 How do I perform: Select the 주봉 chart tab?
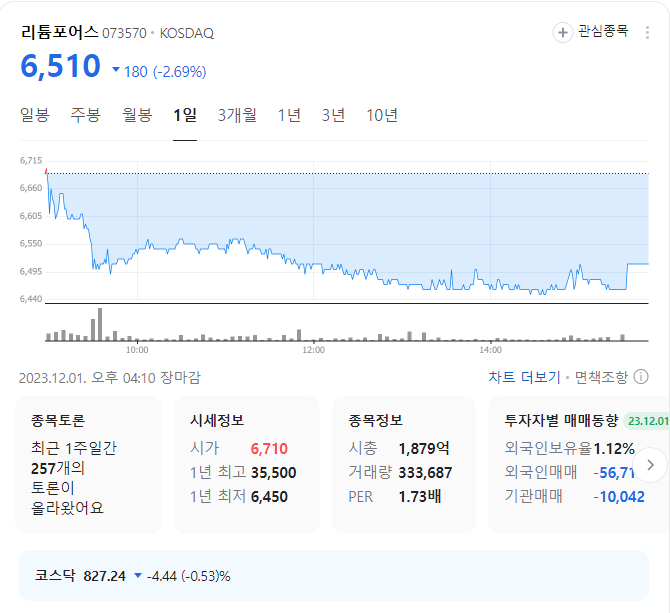click(85, 115)
